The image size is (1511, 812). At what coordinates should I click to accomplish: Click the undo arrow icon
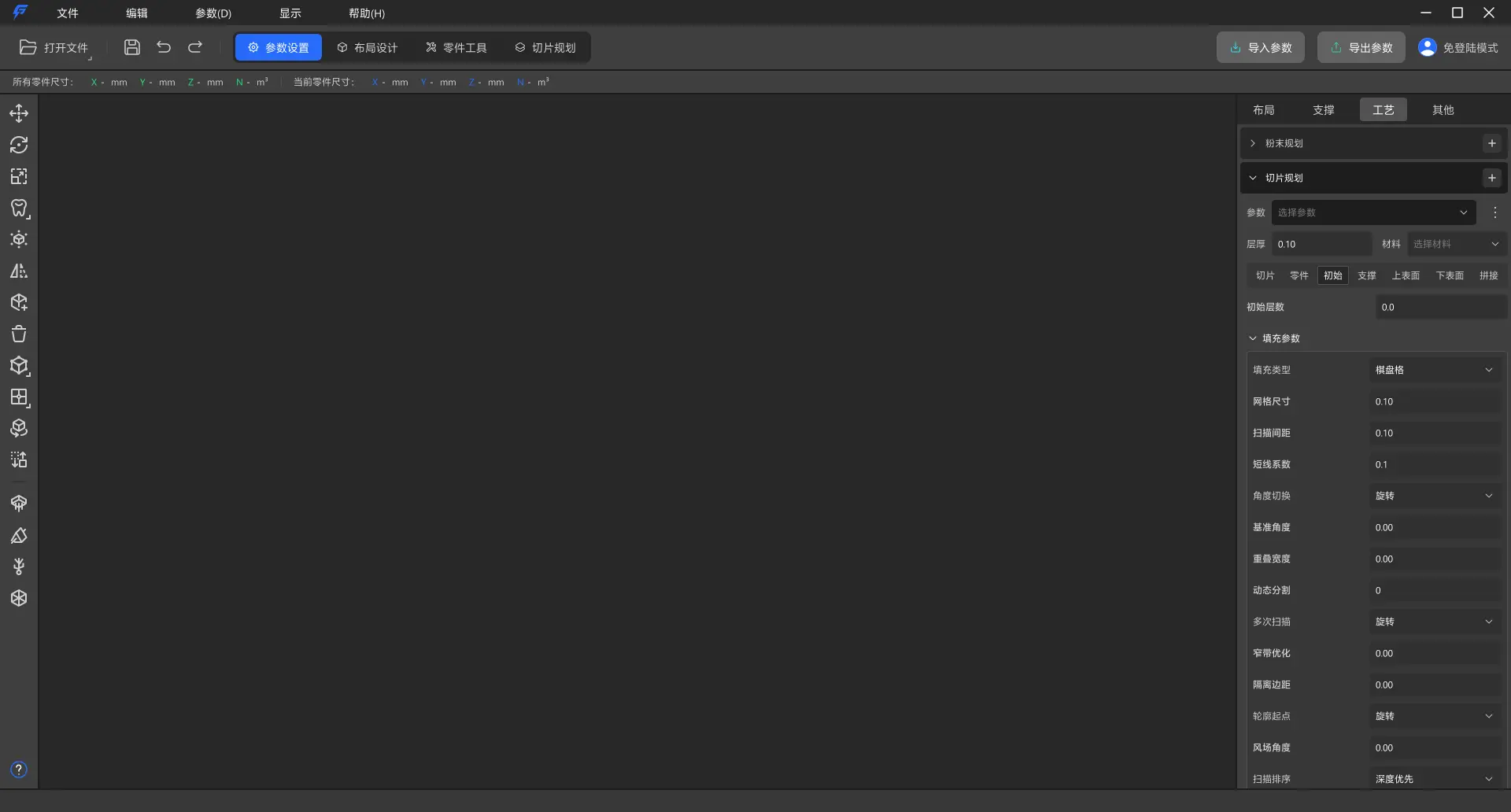click(164, 47)
